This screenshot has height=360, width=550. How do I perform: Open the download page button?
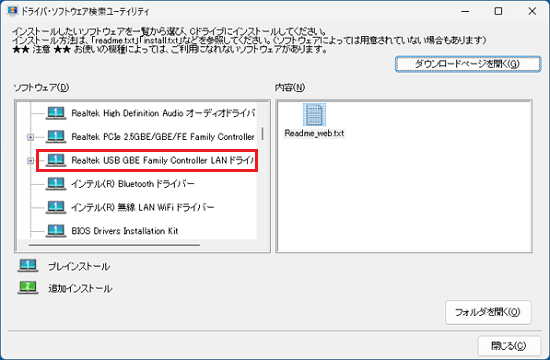pos(468,64)
